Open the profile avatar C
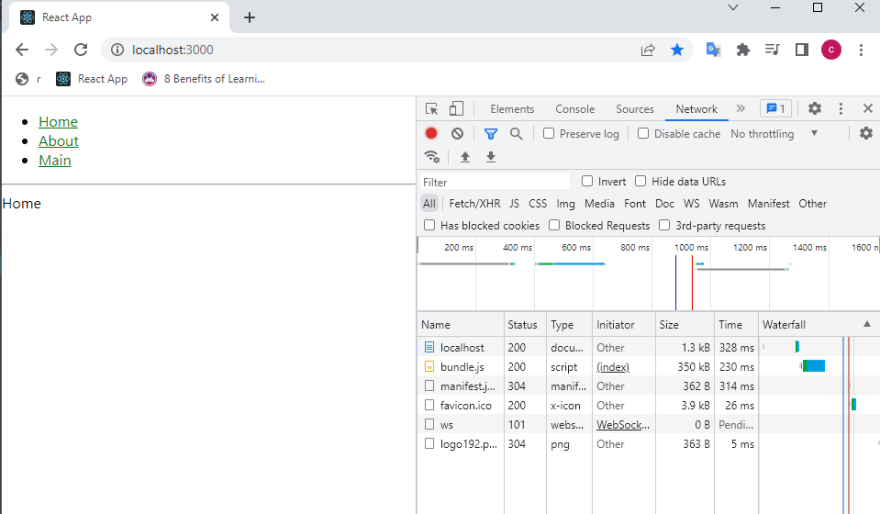 click(831, 50)
